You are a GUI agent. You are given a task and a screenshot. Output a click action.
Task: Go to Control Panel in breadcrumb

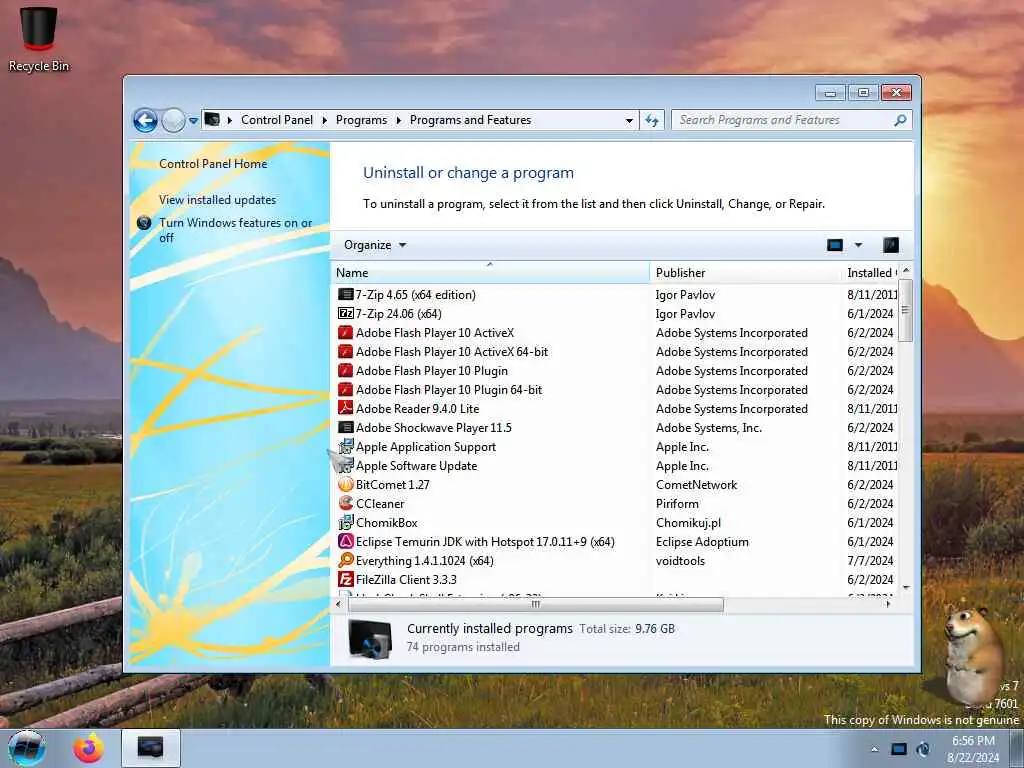277,120
